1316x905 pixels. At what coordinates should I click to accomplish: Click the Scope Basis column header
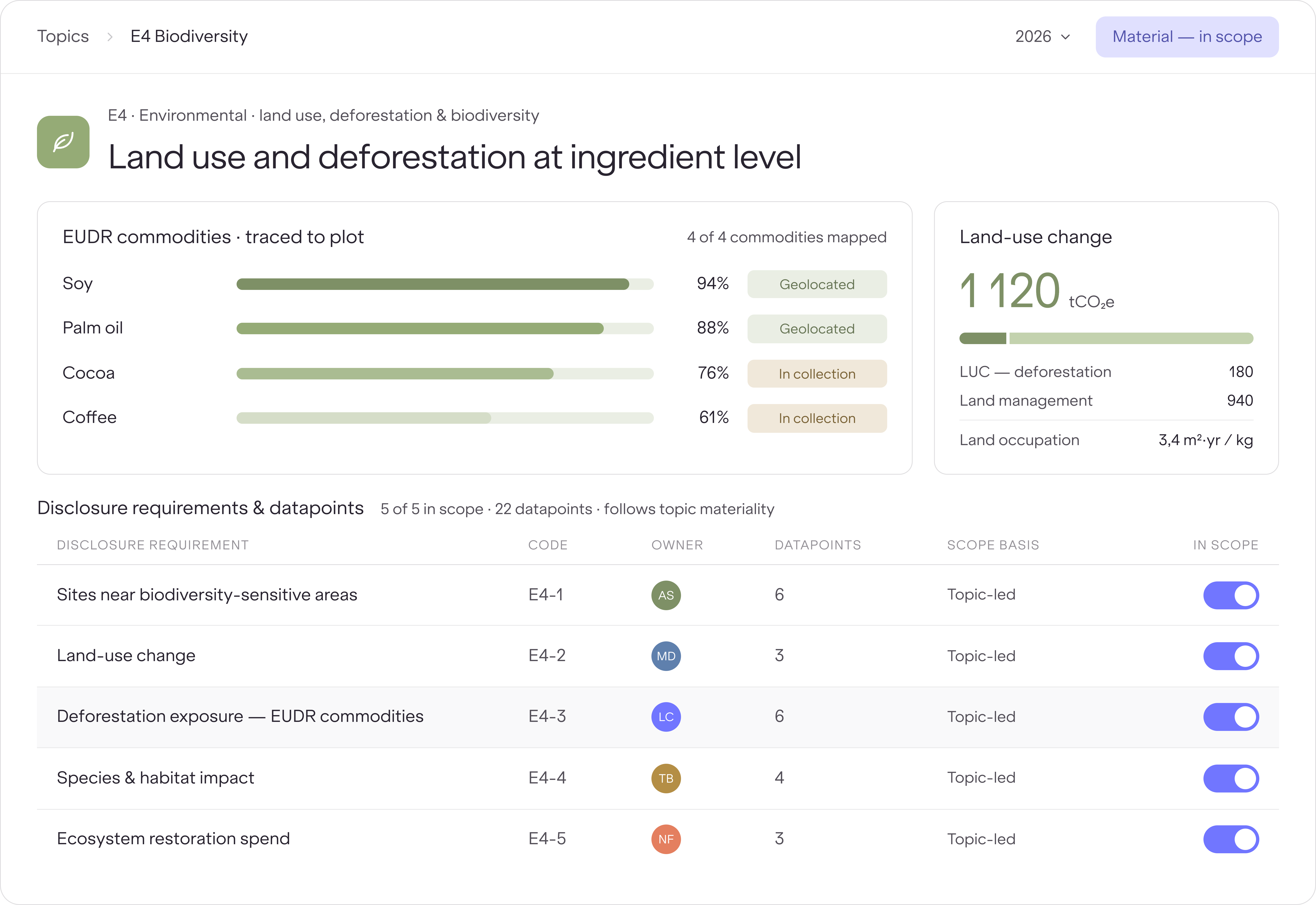pos(993,545)
